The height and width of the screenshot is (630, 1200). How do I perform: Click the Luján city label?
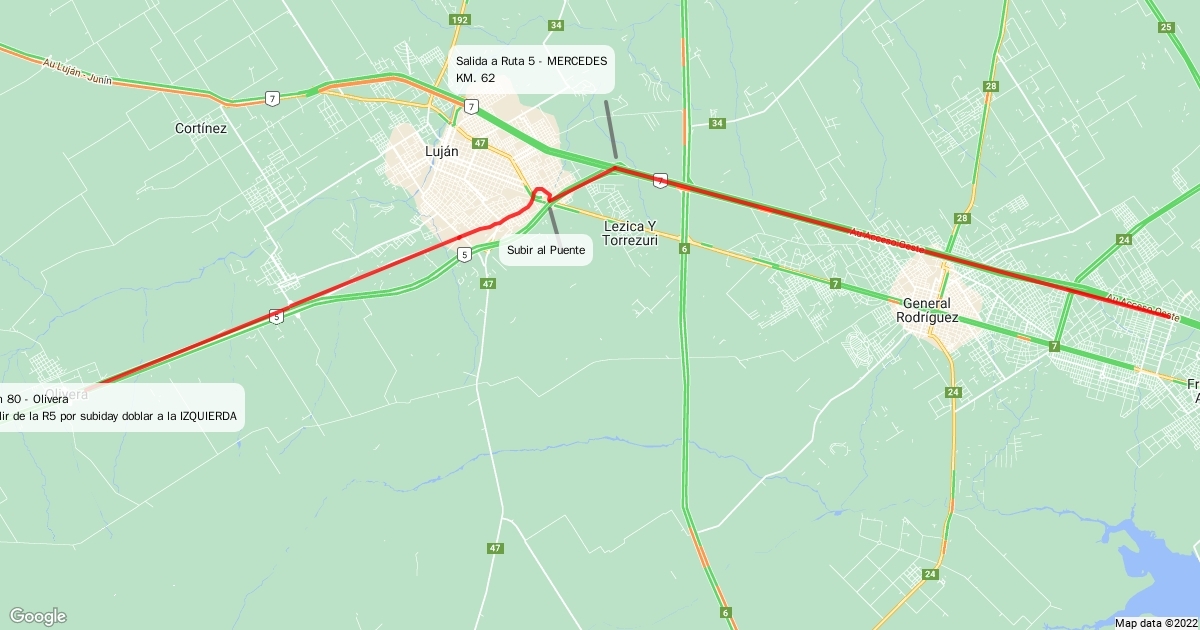pos(442,152)
